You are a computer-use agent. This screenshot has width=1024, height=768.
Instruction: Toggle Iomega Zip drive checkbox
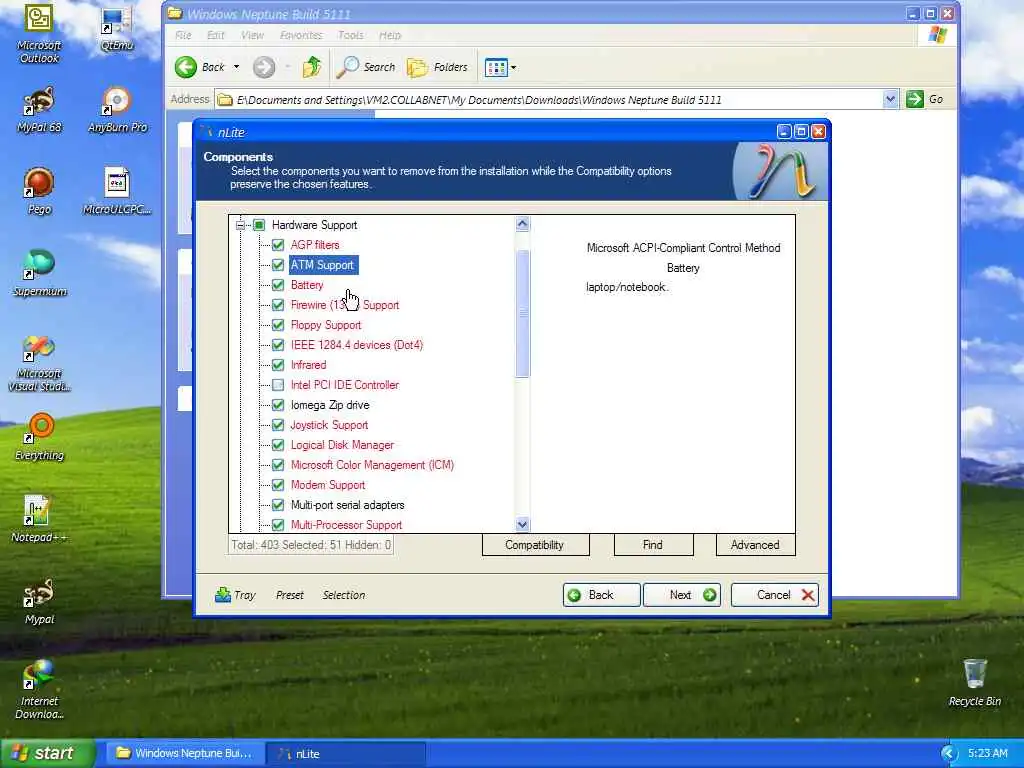pyautogui.click(x=278, y=405)
